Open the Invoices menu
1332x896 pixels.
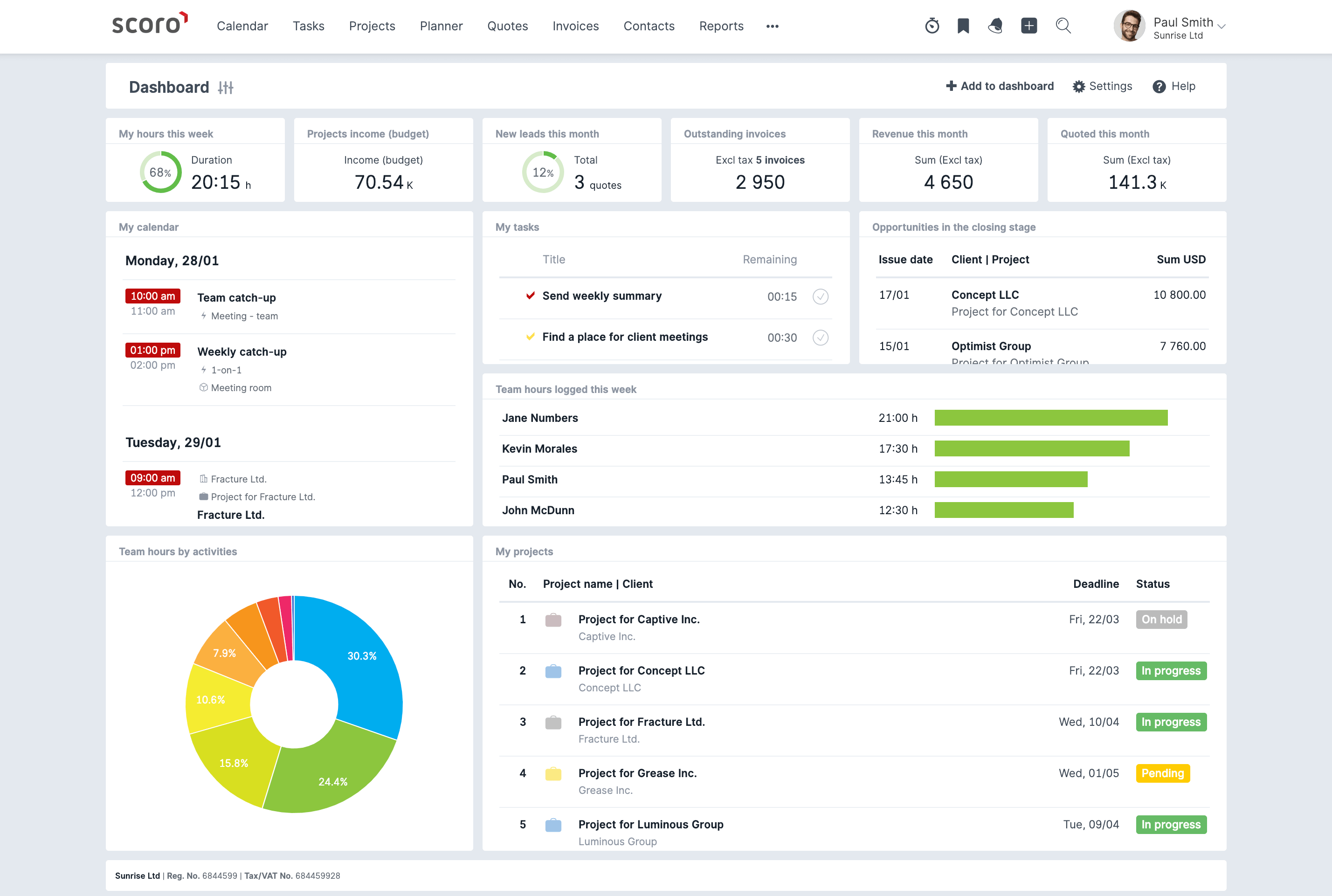575,26
